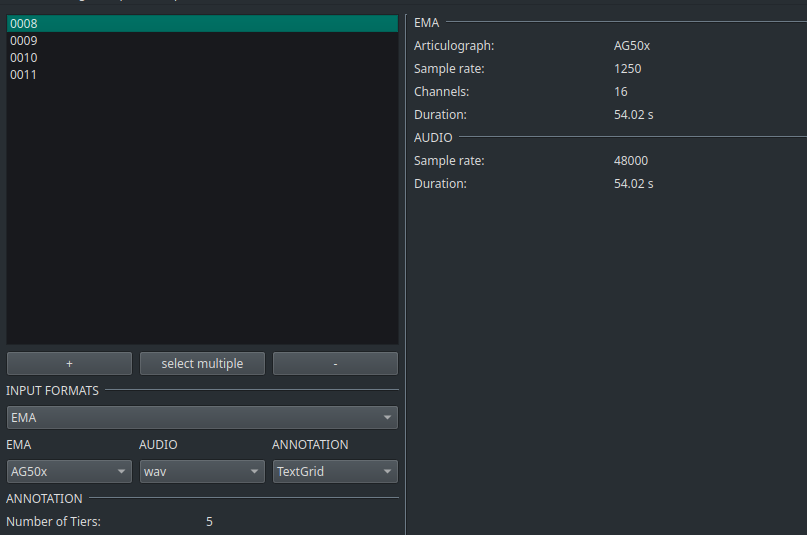Image resolution: width=807 pixels, height=535 pixels.
Task: Expand the AG50x EMA format dropdown
Action: (69, 472)
